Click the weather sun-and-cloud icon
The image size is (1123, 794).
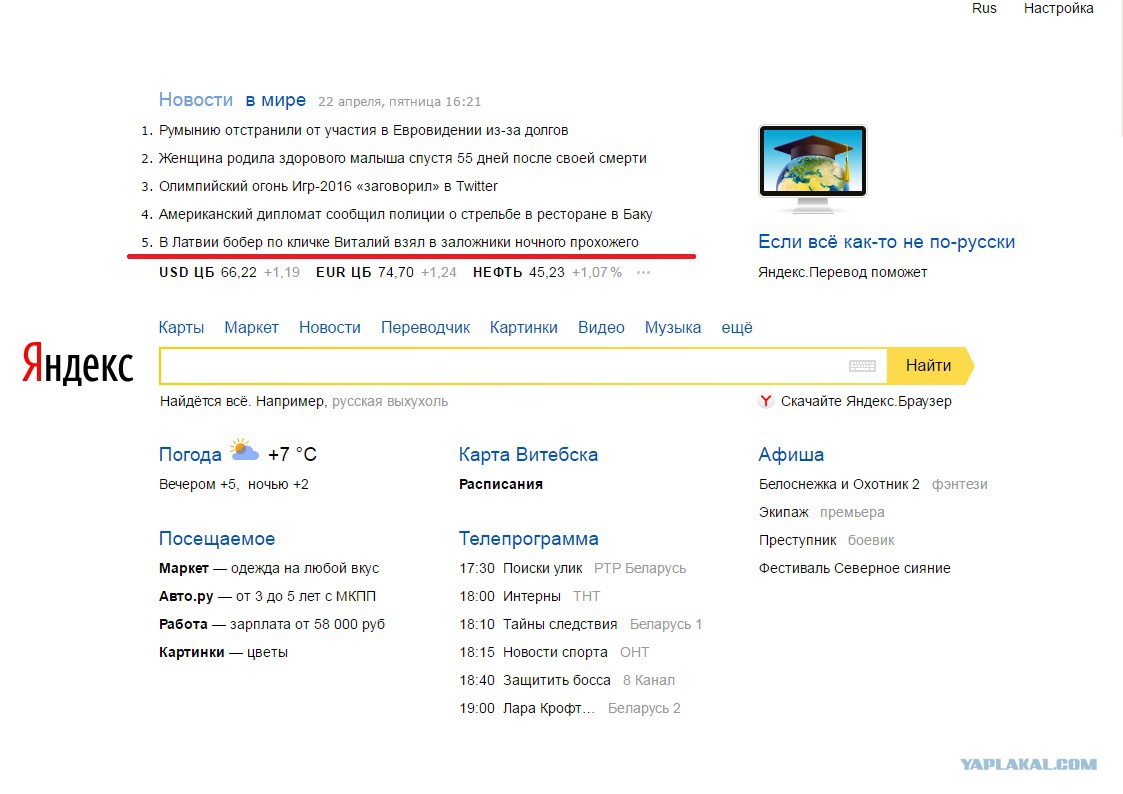(x=244, y=451)
